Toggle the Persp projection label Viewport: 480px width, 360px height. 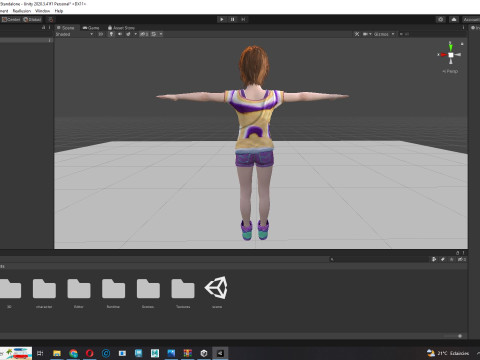450,71
